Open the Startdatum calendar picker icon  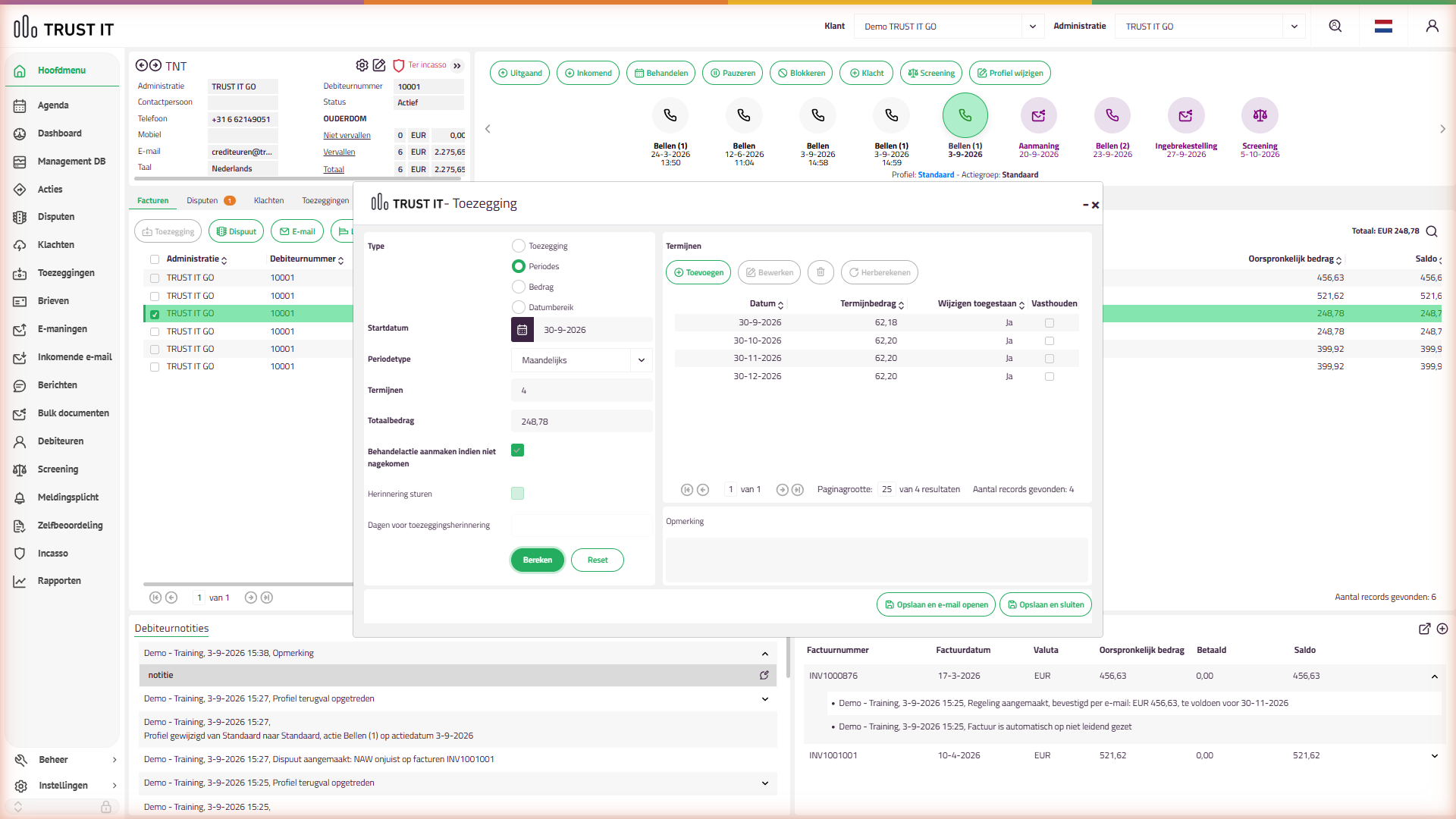[x=522, y=330]
